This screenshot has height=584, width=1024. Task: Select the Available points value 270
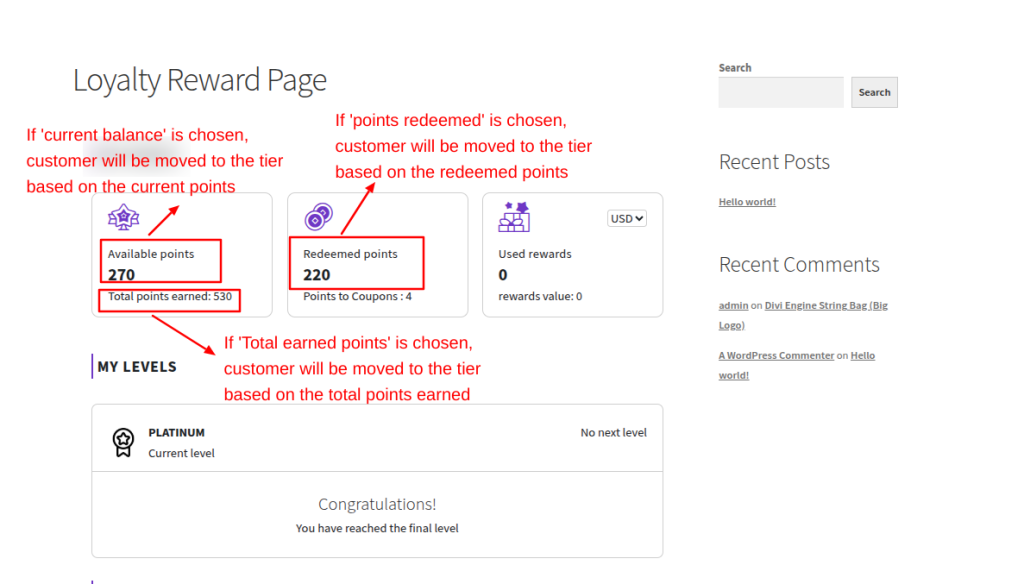122,275
